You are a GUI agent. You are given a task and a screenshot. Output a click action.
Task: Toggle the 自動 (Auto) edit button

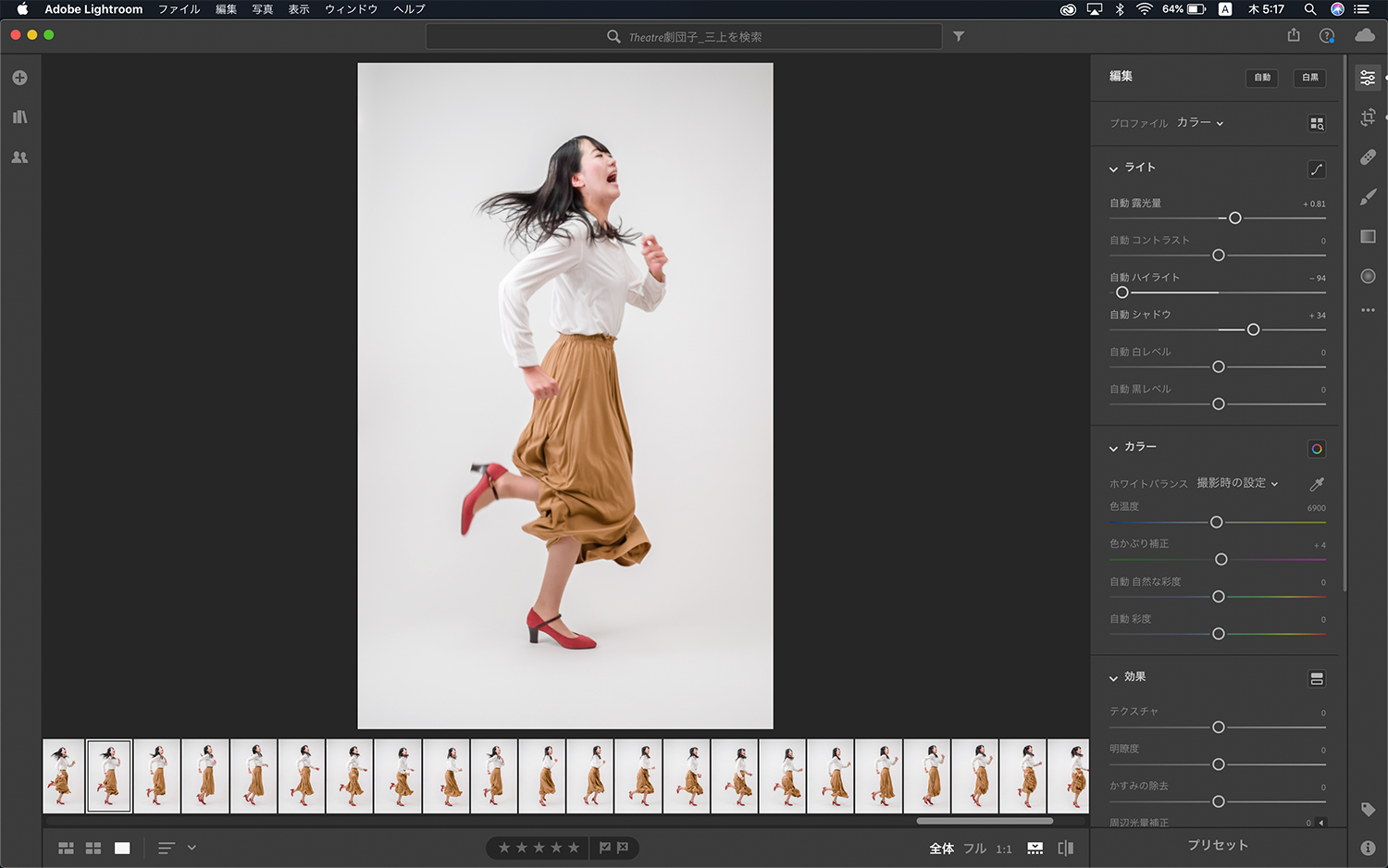click(x=1262, y=78)
